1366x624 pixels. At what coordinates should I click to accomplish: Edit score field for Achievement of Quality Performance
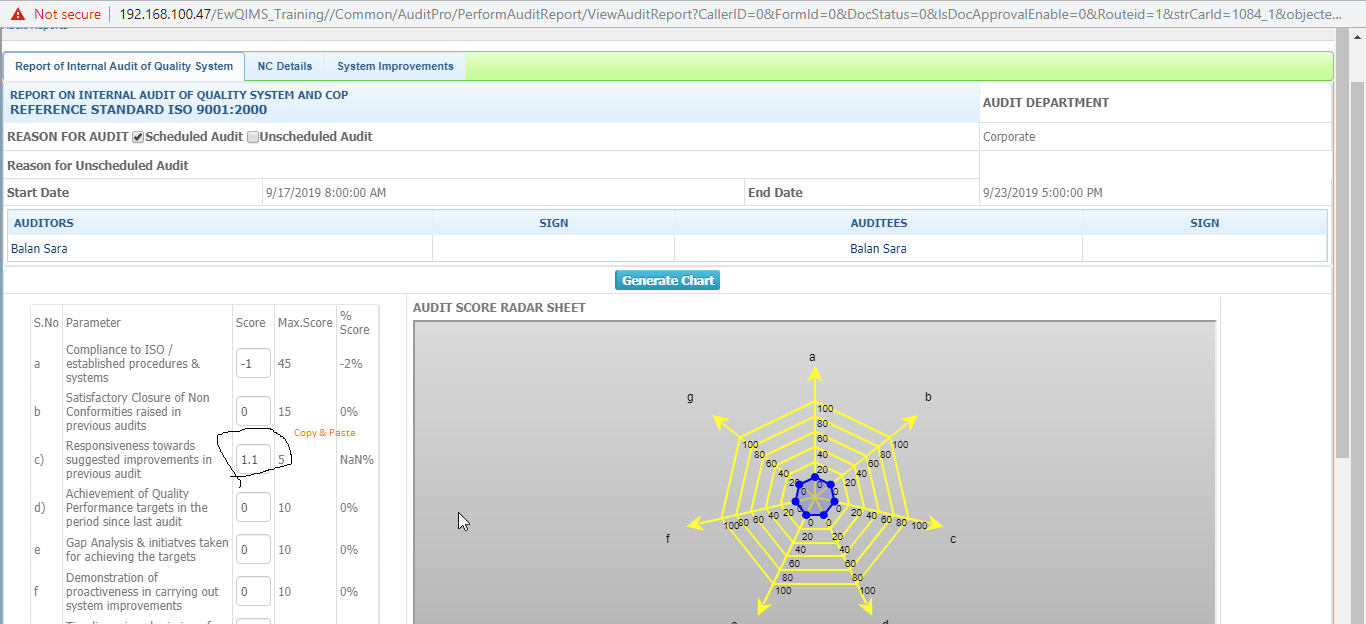pos(254,507)
